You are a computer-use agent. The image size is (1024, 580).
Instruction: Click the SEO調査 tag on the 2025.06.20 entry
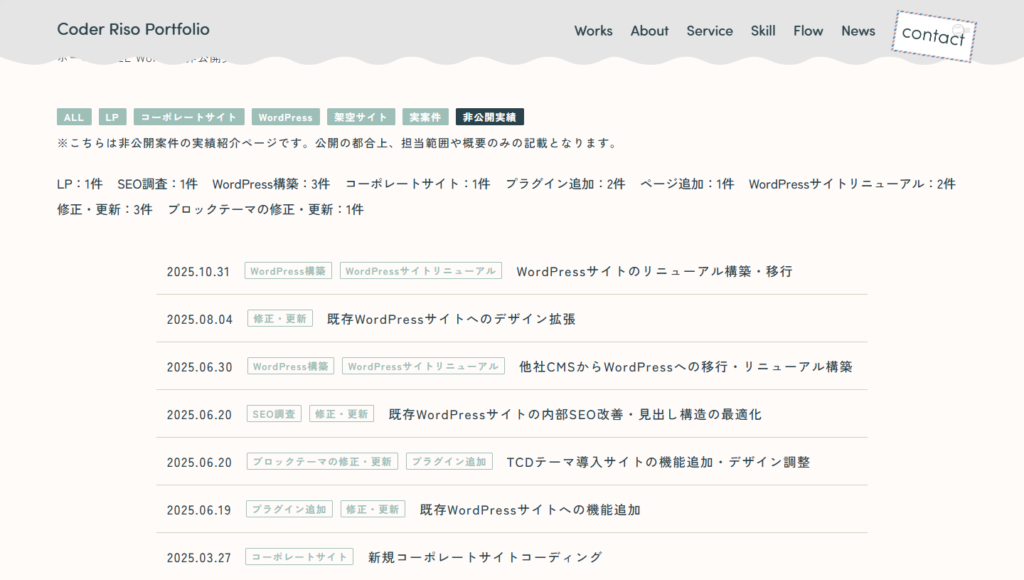pos(274,413)
